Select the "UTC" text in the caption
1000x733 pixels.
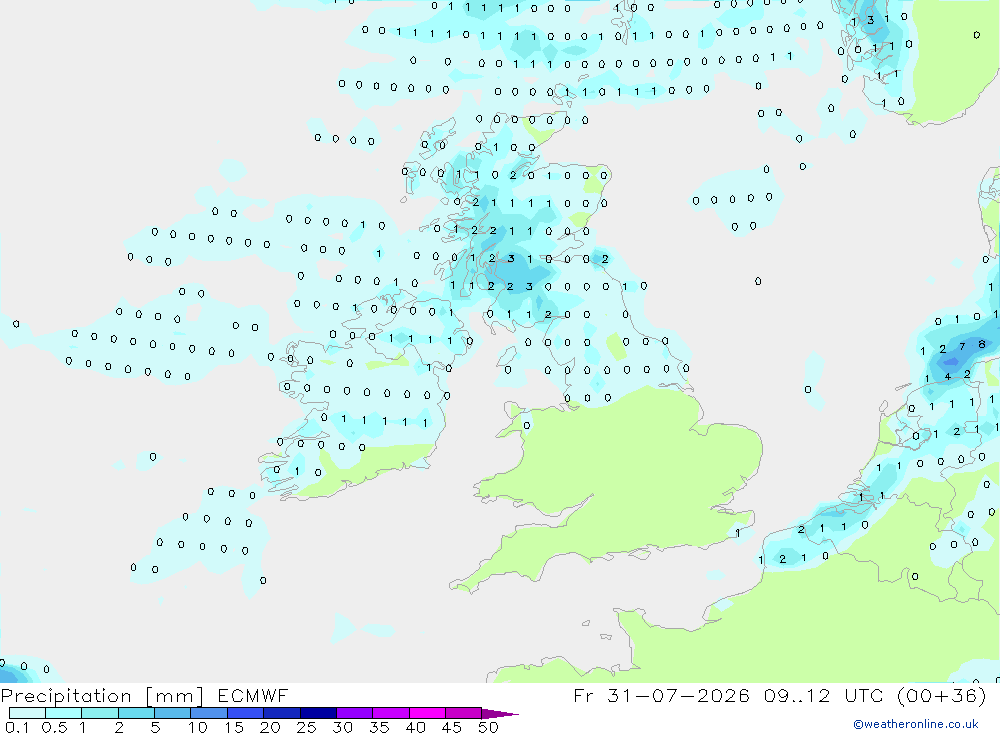click(x=865, y=695)
